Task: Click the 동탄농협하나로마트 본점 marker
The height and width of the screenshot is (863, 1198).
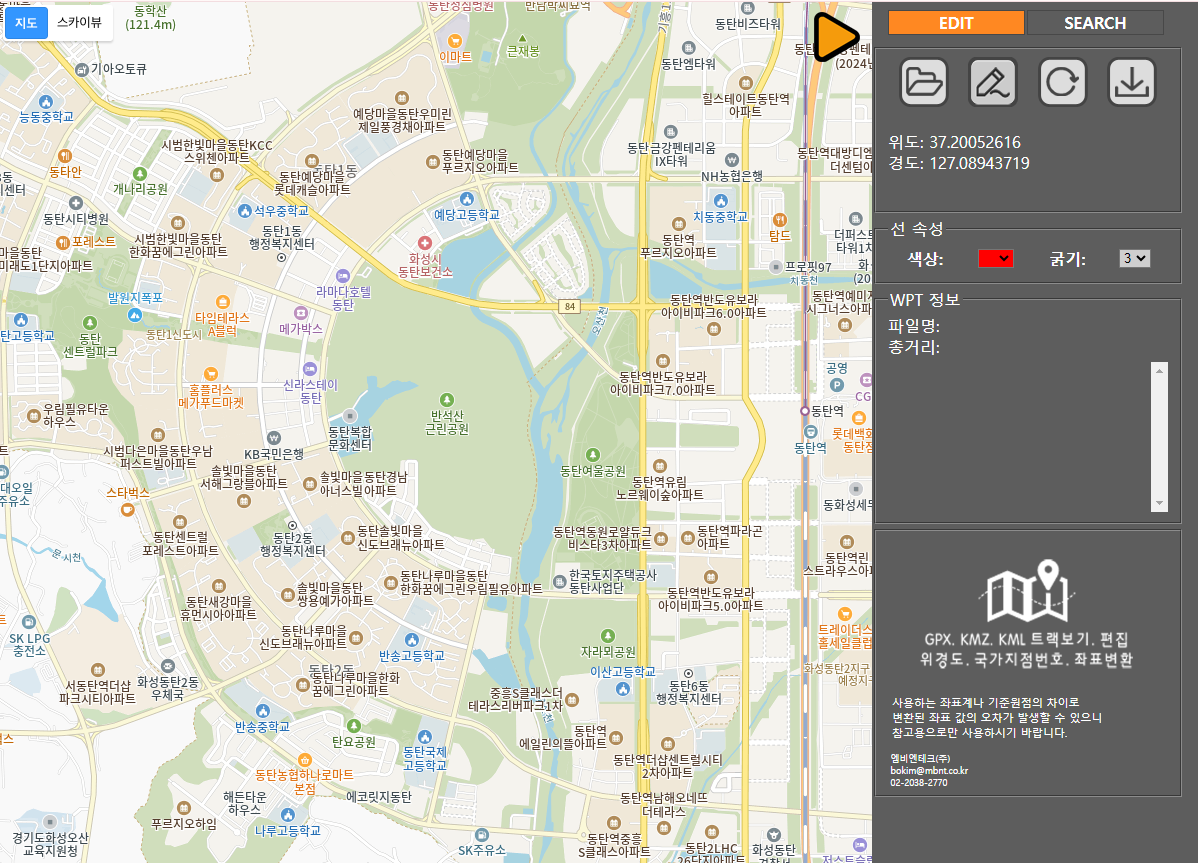Action: tap(305, 760)
